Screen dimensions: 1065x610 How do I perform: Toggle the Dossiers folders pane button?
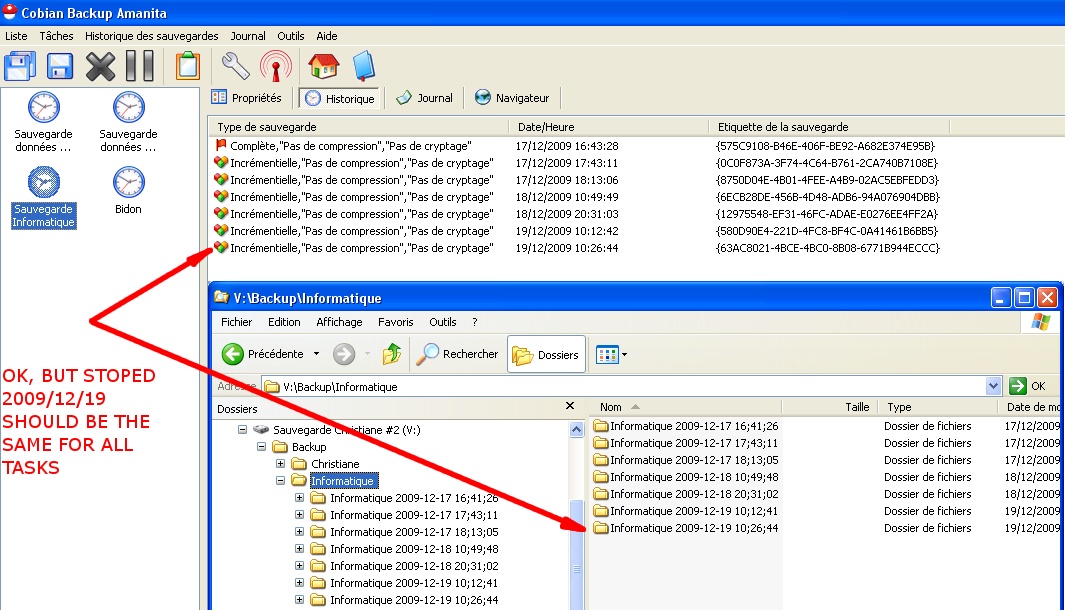(546, 355)
